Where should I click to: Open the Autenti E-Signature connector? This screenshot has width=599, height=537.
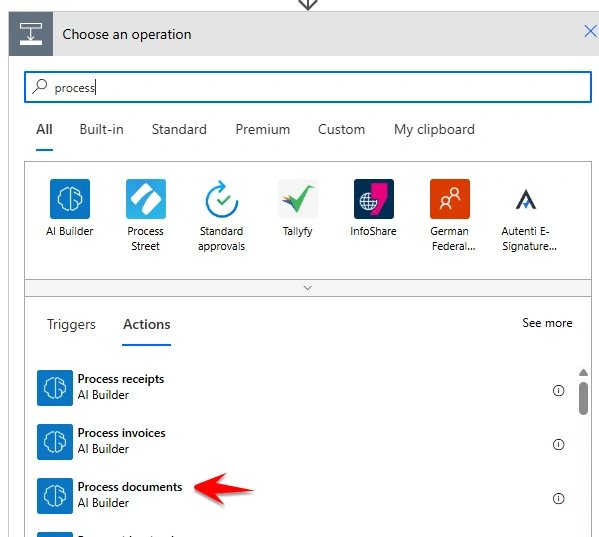[526, 199]
